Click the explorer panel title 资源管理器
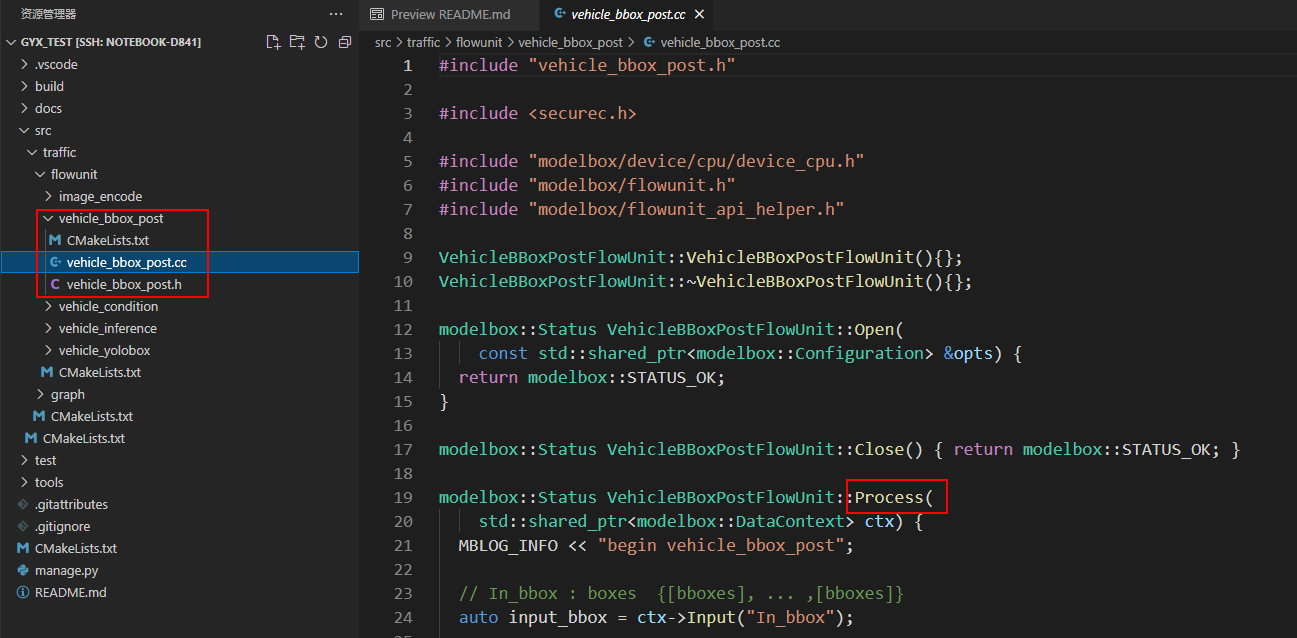 pyautogui.click(x=48, y=14)
